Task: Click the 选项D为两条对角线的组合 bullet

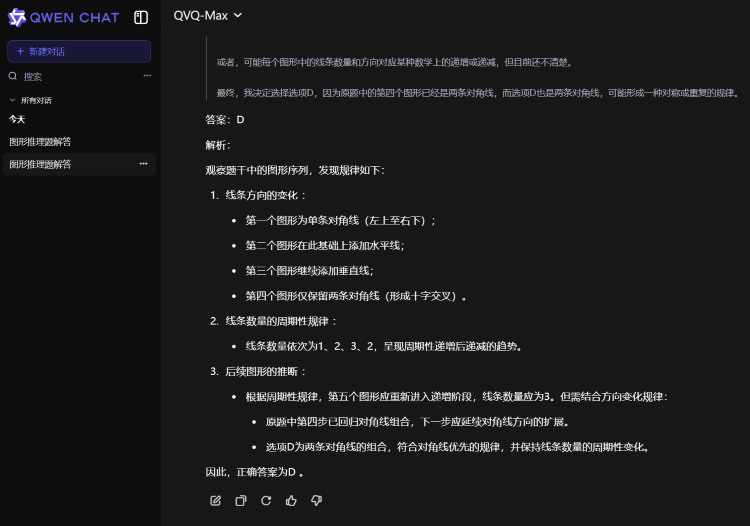Action: click(457, 447)
